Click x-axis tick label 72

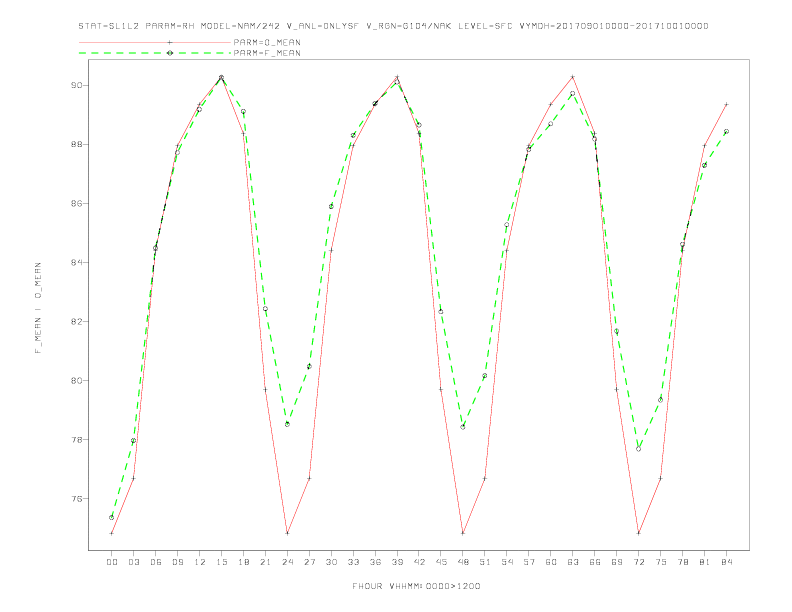pos(638,562)
